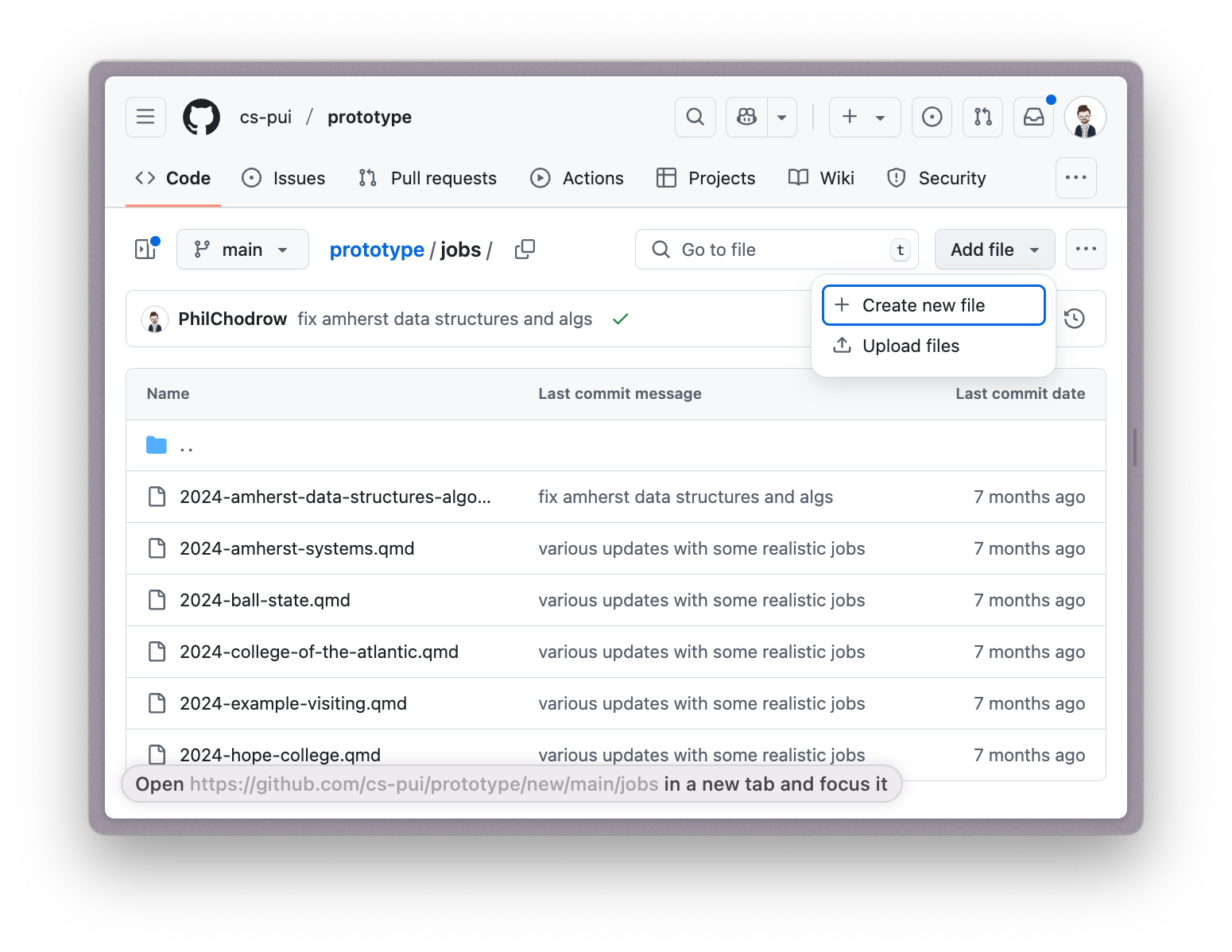Viewport: 1232px width, 952px height.
Task: Open prototype repository name in header
Action: [x=370, y=117]
